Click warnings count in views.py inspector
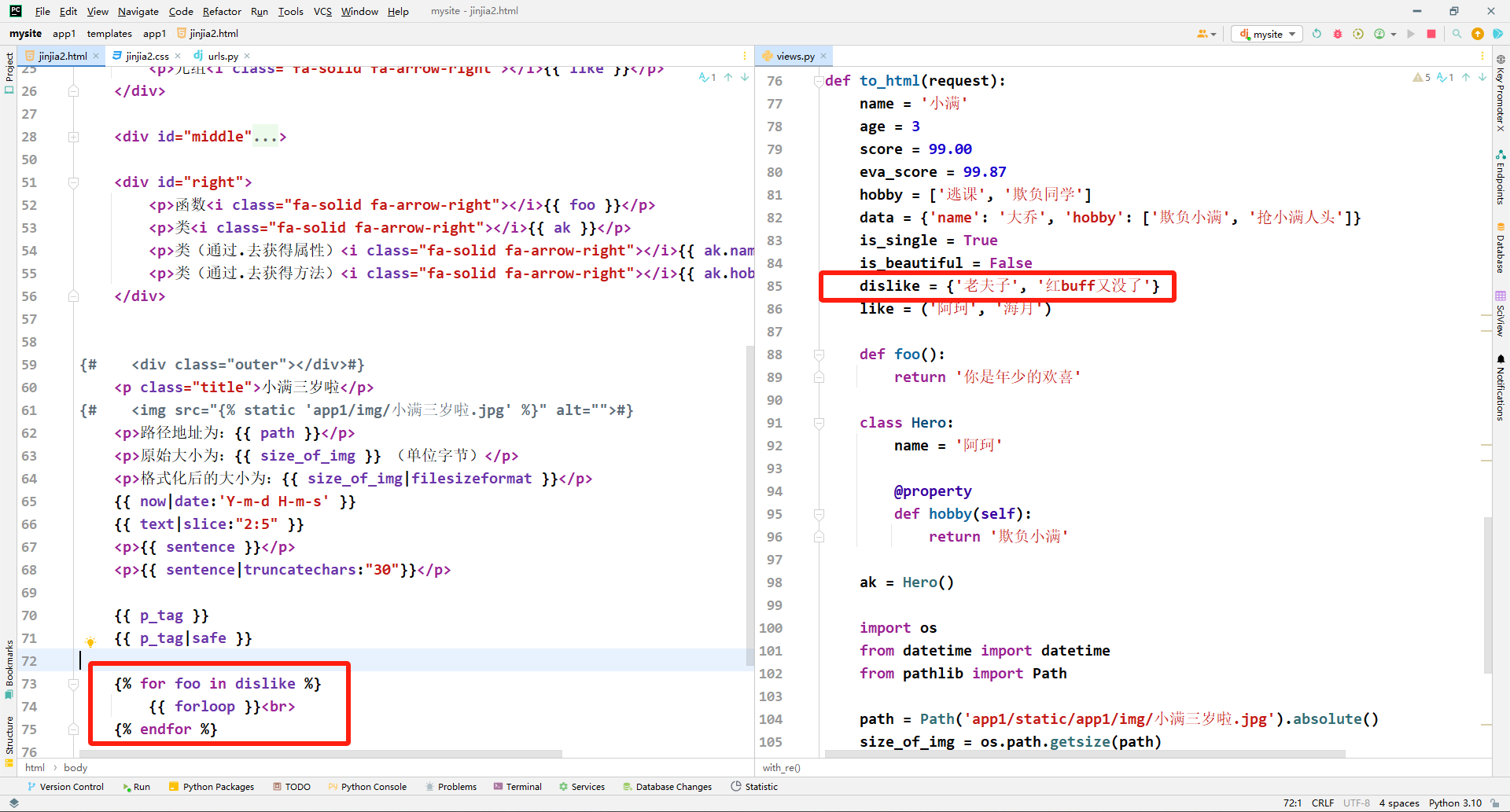Screen dimensions: 1510x812 click(1422, 77)
